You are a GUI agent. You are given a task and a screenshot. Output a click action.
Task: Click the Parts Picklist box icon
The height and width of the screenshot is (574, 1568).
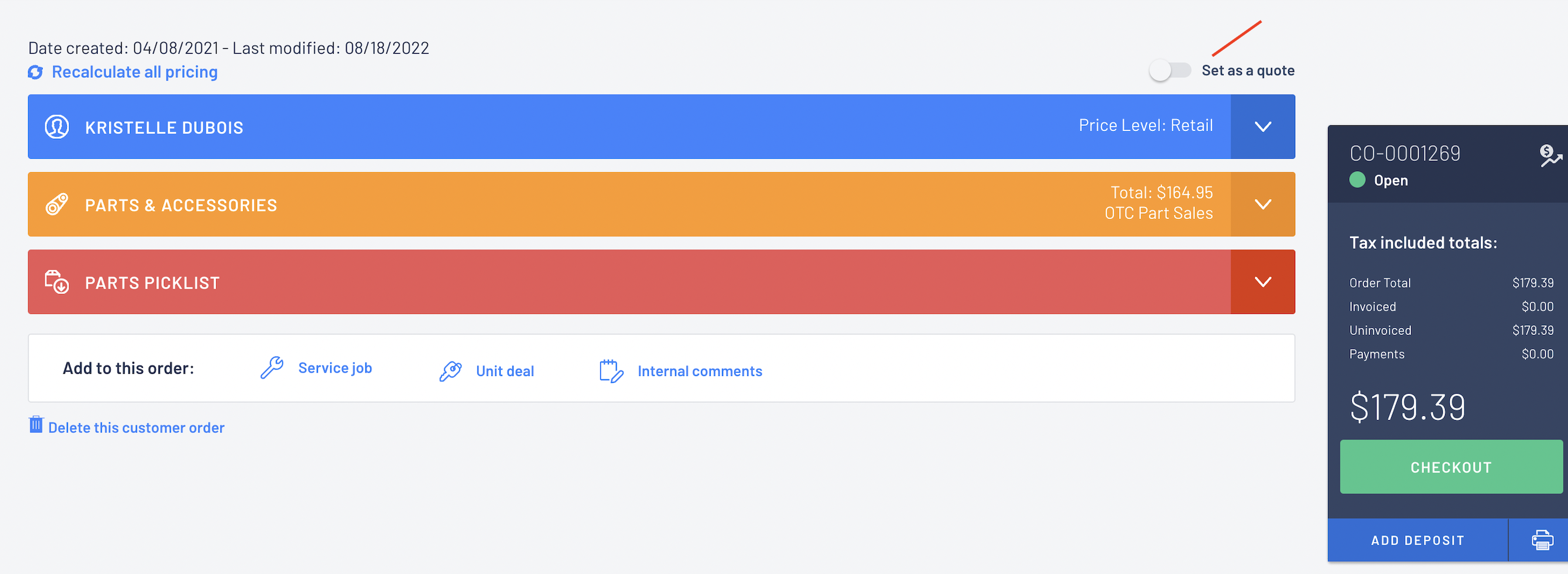pyautogui.click(x=57, y=282)
